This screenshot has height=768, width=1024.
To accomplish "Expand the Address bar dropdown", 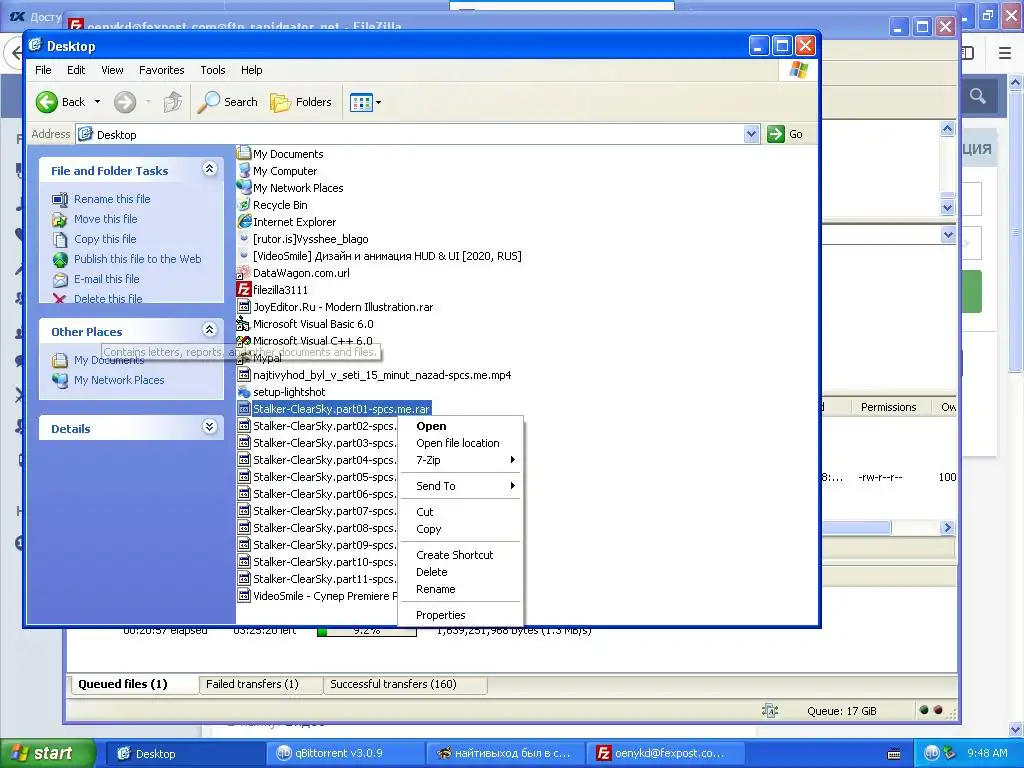I will (x=751, y=134).
